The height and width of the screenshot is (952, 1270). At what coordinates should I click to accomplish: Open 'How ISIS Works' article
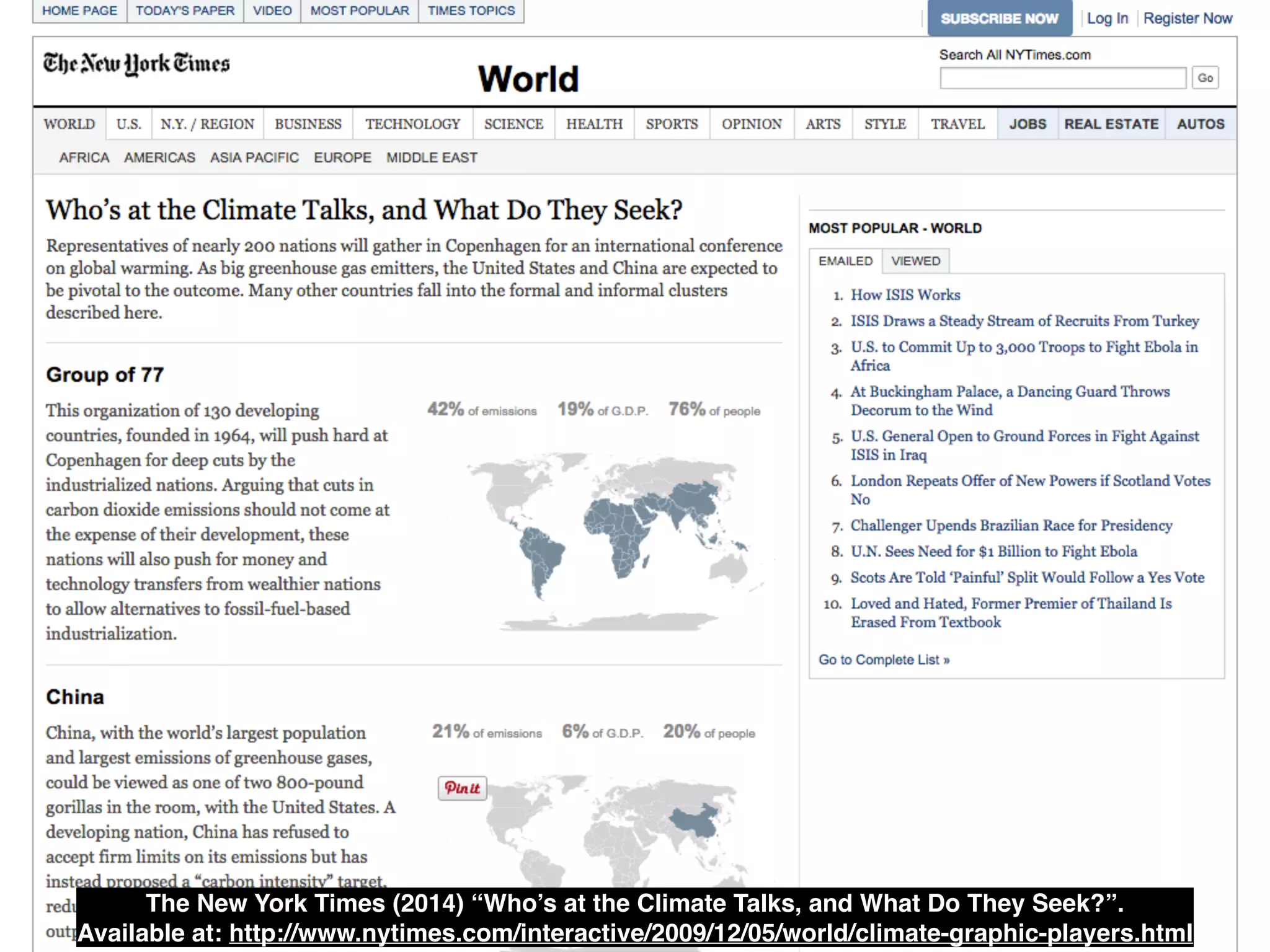click(905, 295)
